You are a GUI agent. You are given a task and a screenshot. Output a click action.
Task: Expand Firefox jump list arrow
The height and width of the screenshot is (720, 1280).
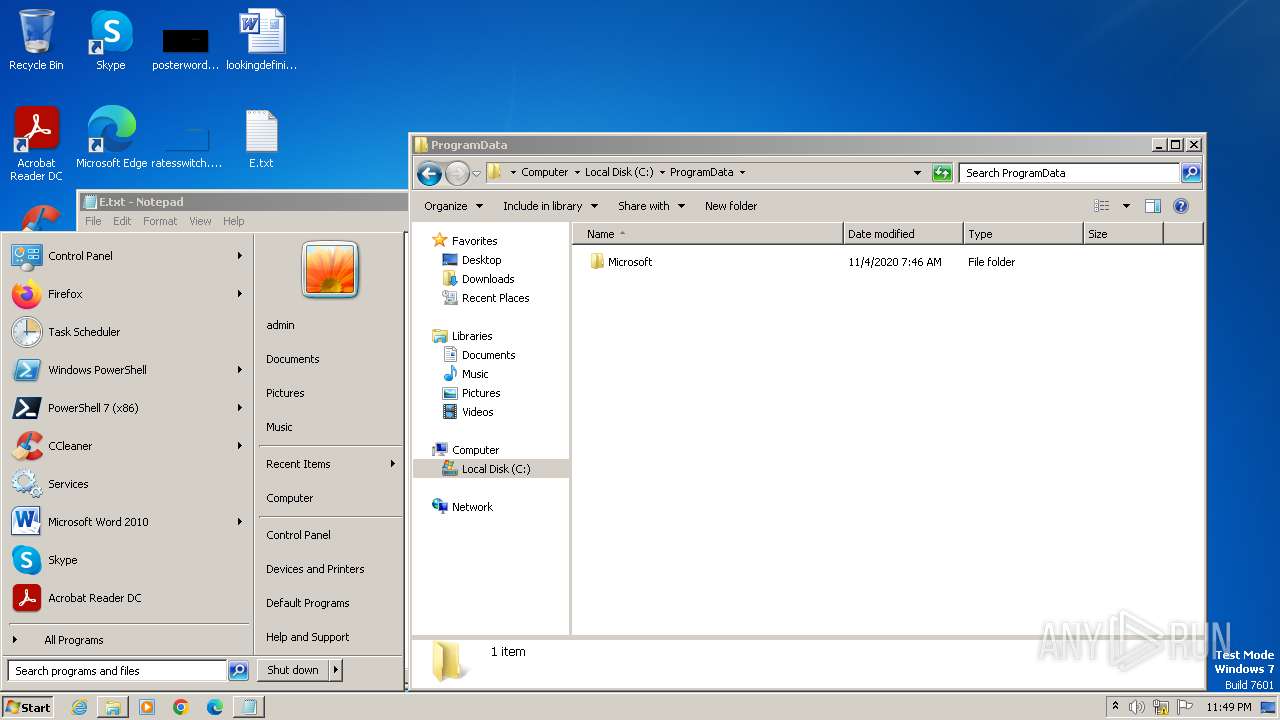[x=240, y=294]
